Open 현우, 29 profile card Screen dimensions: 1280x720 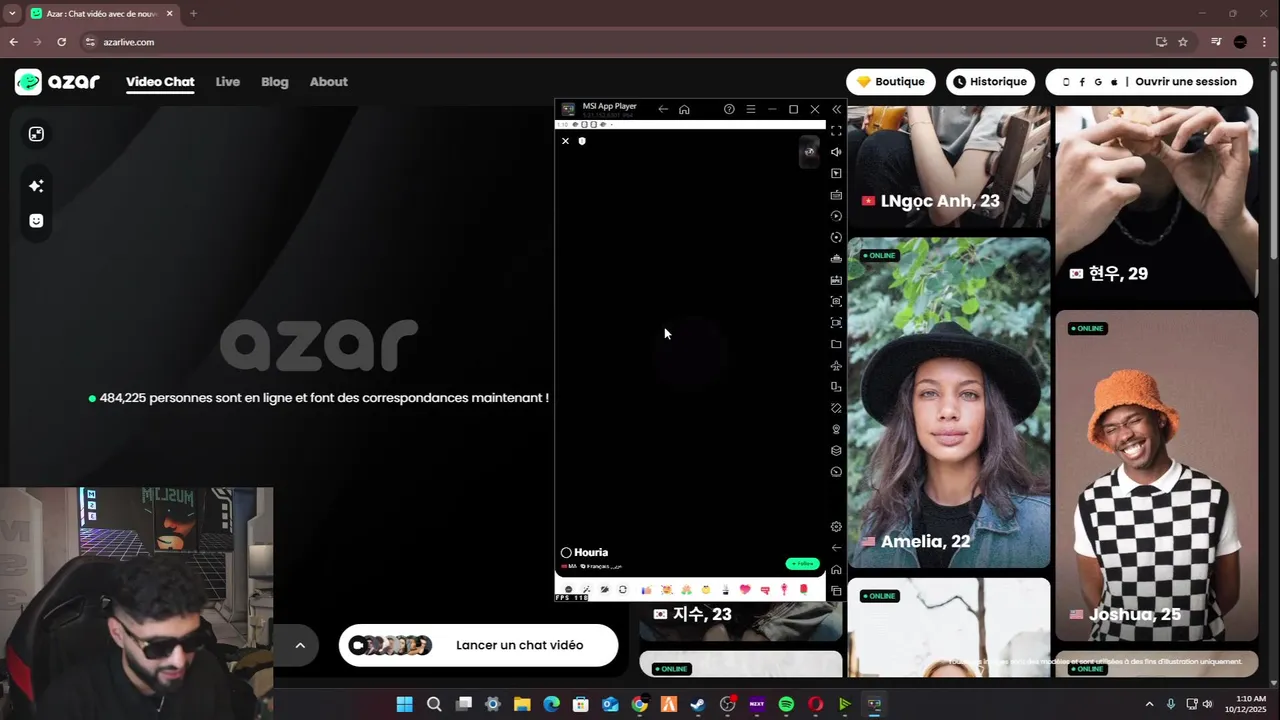pos(1157,203)
